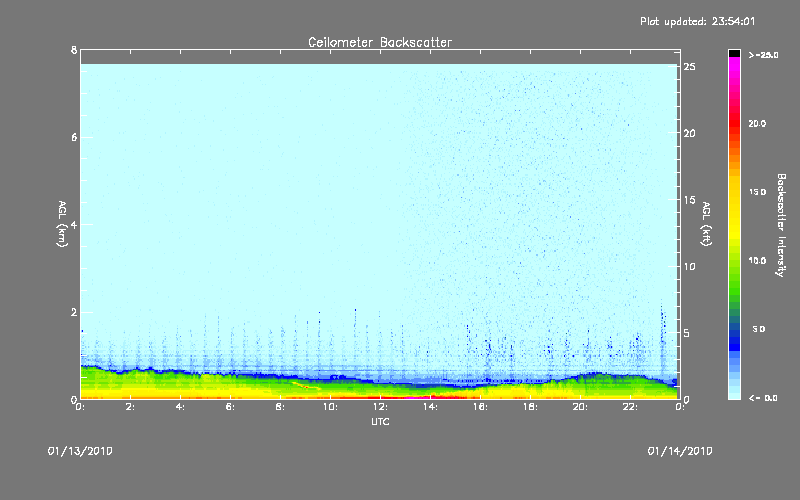Viewport: 800px width, 500px height.
Task: Click the '22:' hour label on the time axis
Action: coord(630,407)
